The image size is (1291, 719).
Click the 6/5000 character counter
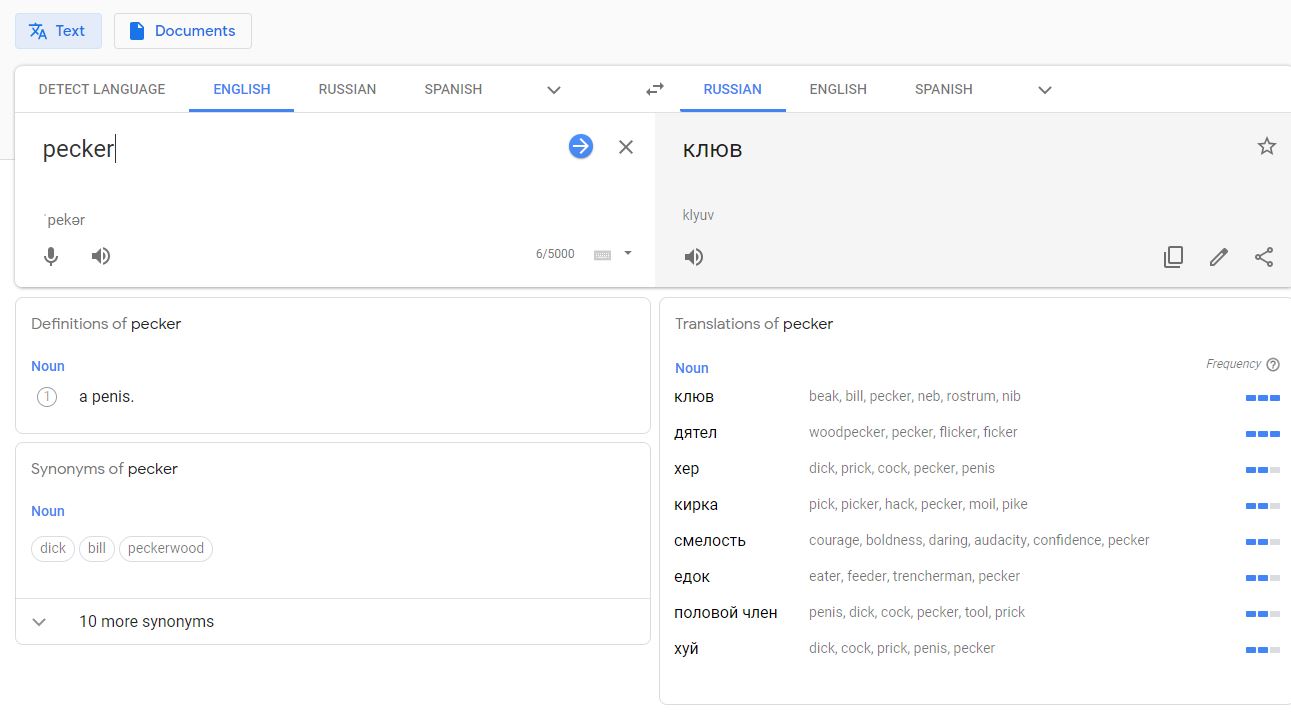pyautogui.click(x=555, y=254)
